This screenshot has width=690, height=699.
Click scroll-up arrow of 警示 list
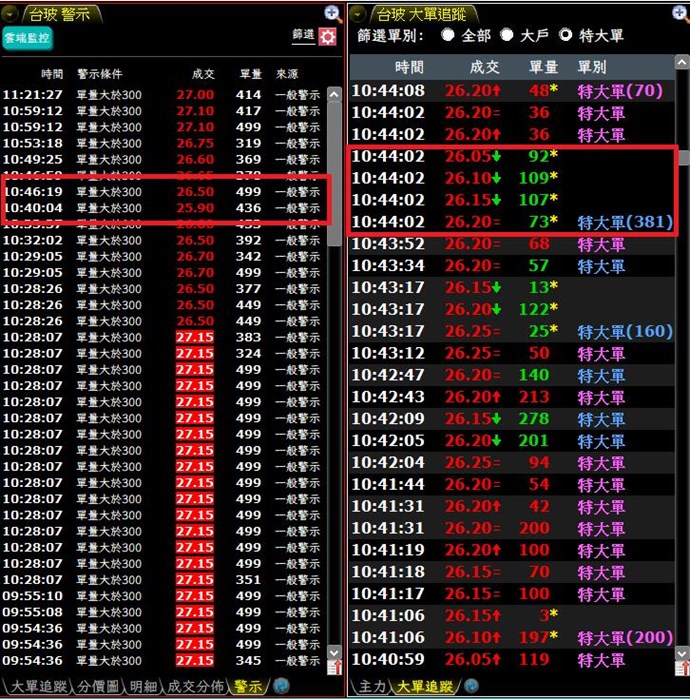(x=334, y=95)
